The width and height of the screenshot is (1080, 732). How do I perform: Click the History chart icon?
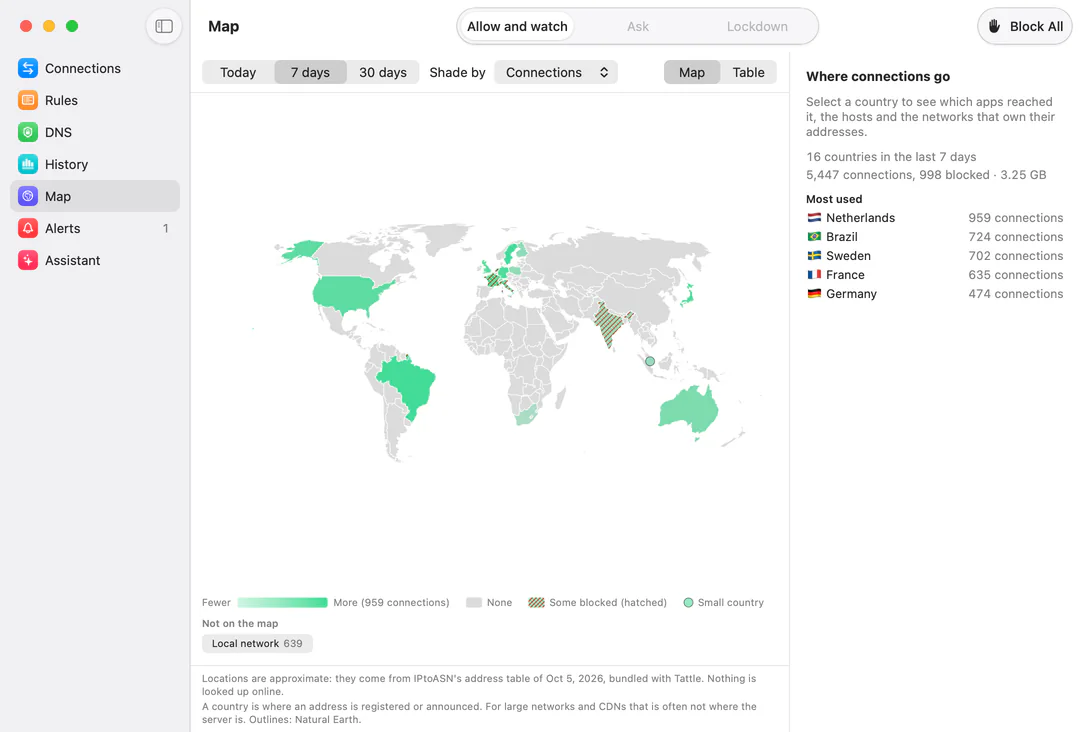click(28, 164)
